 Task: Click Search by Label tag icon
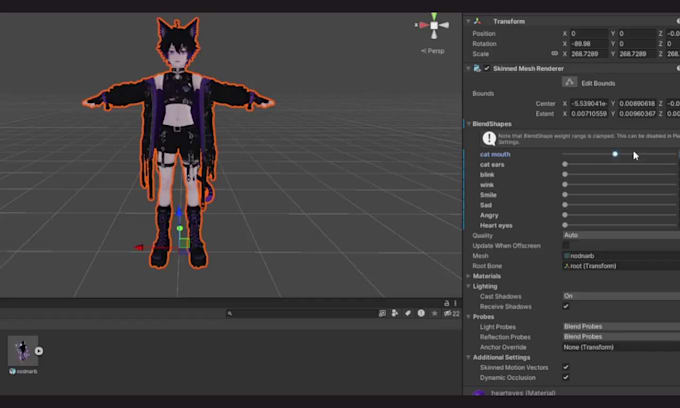click(408, 313)
